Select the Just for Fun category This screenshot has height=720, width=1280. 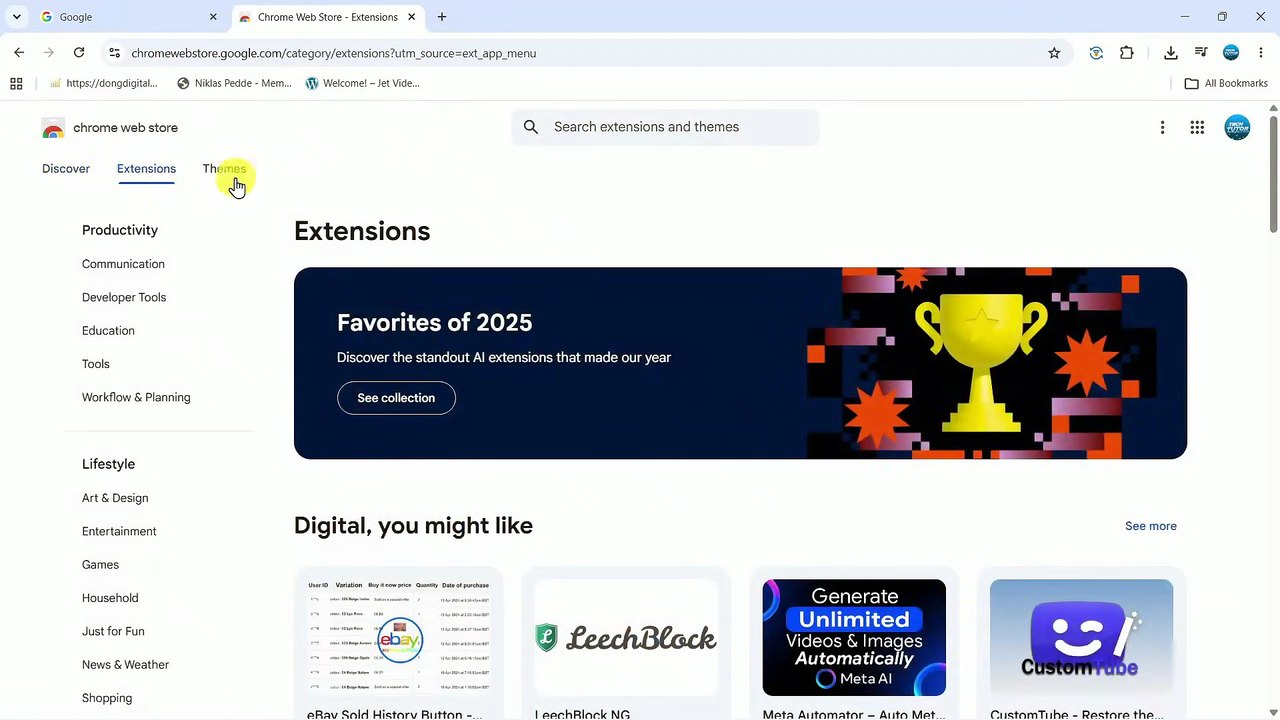113,631
